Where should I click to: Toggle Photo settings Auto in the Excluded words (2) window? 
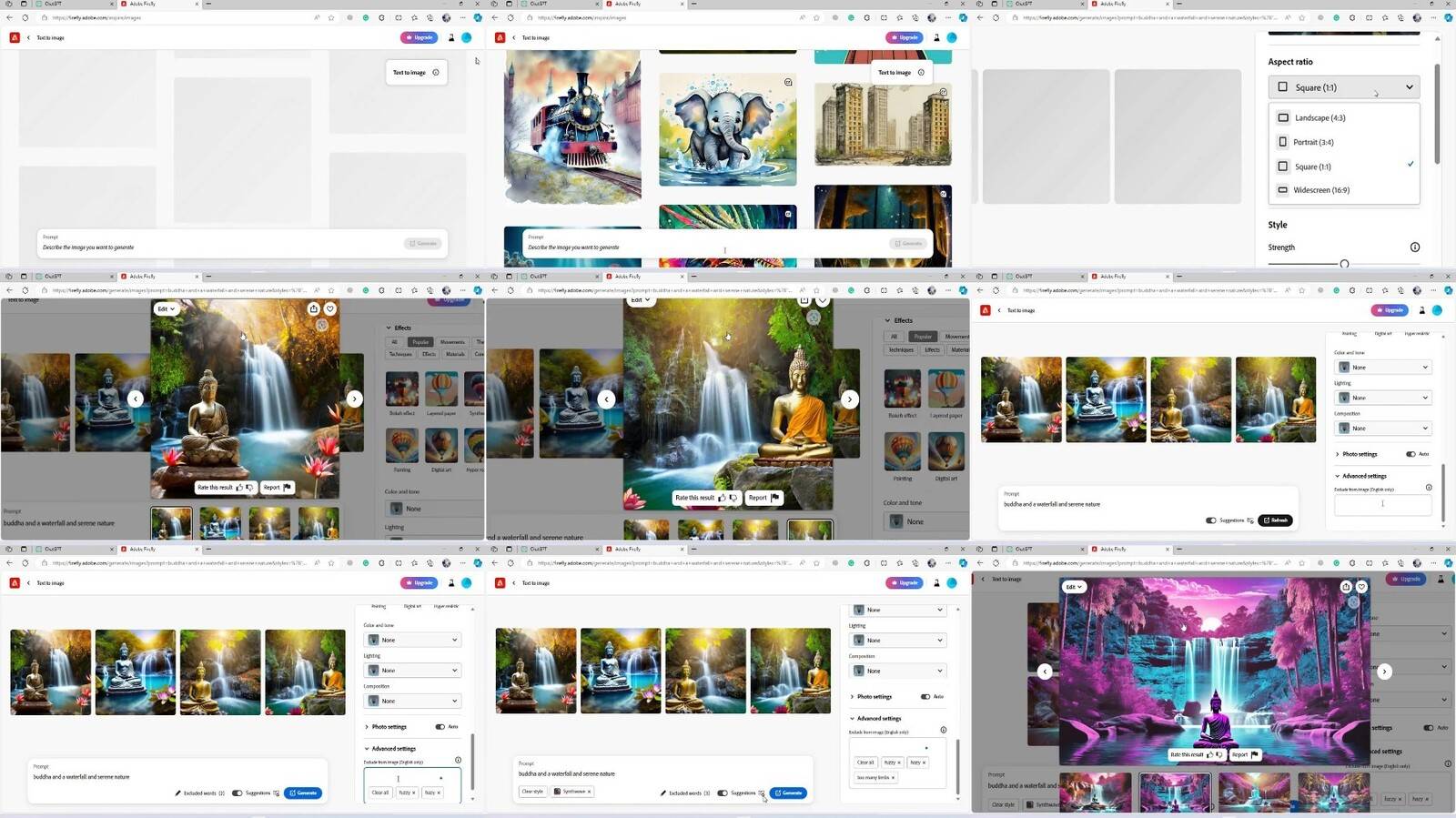pos(440,727)
